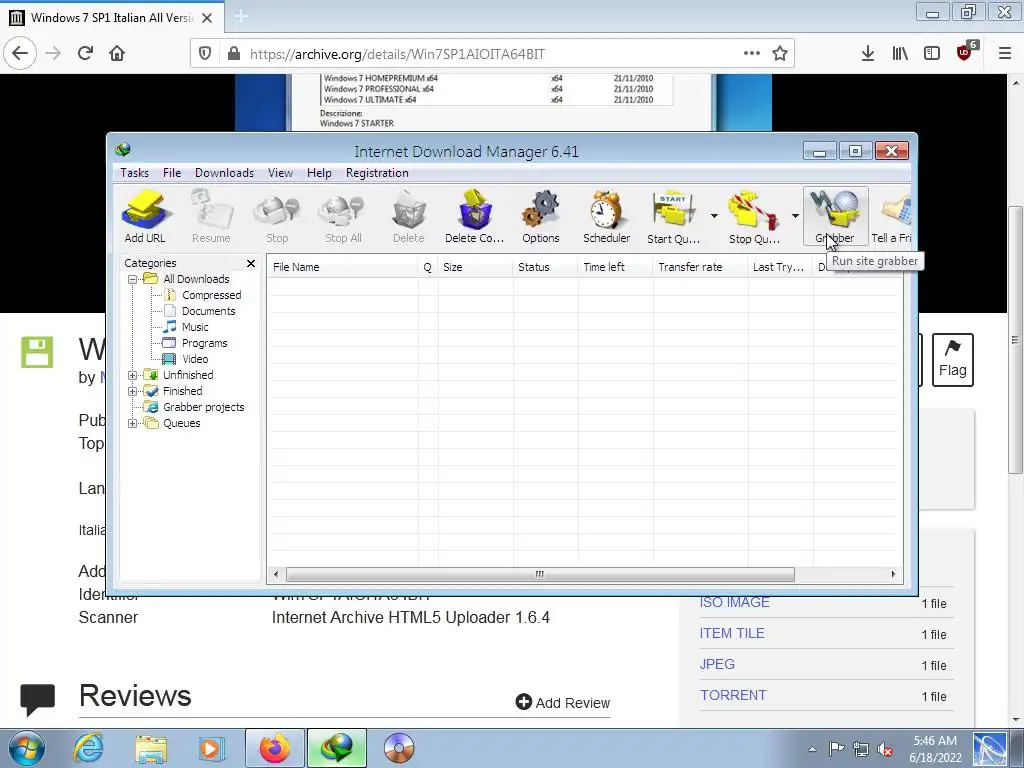The width and height of the screenshot is (1024, 768).
Task: Sort by File Name column header
Action: click(x=342, y=267)
